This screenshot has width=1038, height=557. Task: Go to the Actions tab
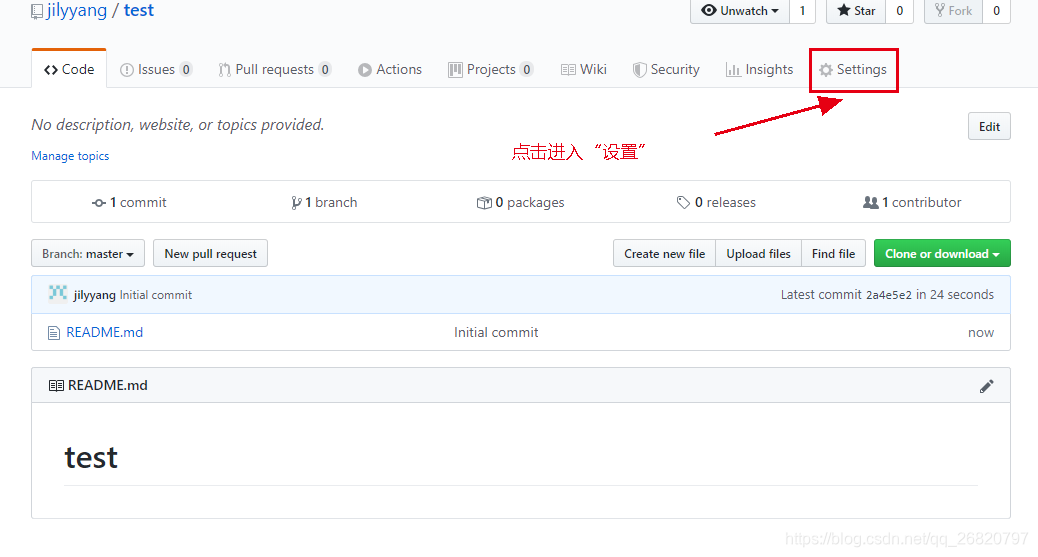coord(390,70)
